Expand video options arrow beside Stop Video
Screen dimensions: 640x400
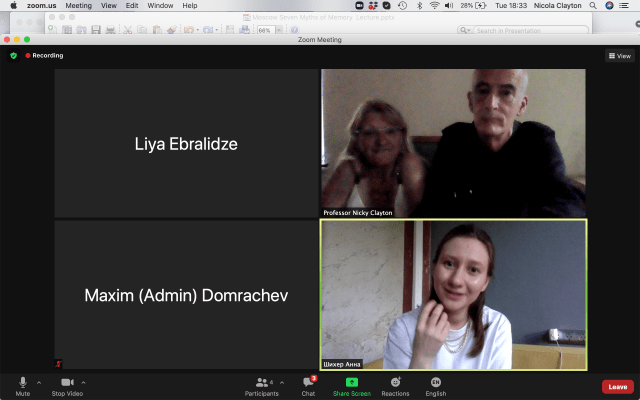(x=83, y=382)
